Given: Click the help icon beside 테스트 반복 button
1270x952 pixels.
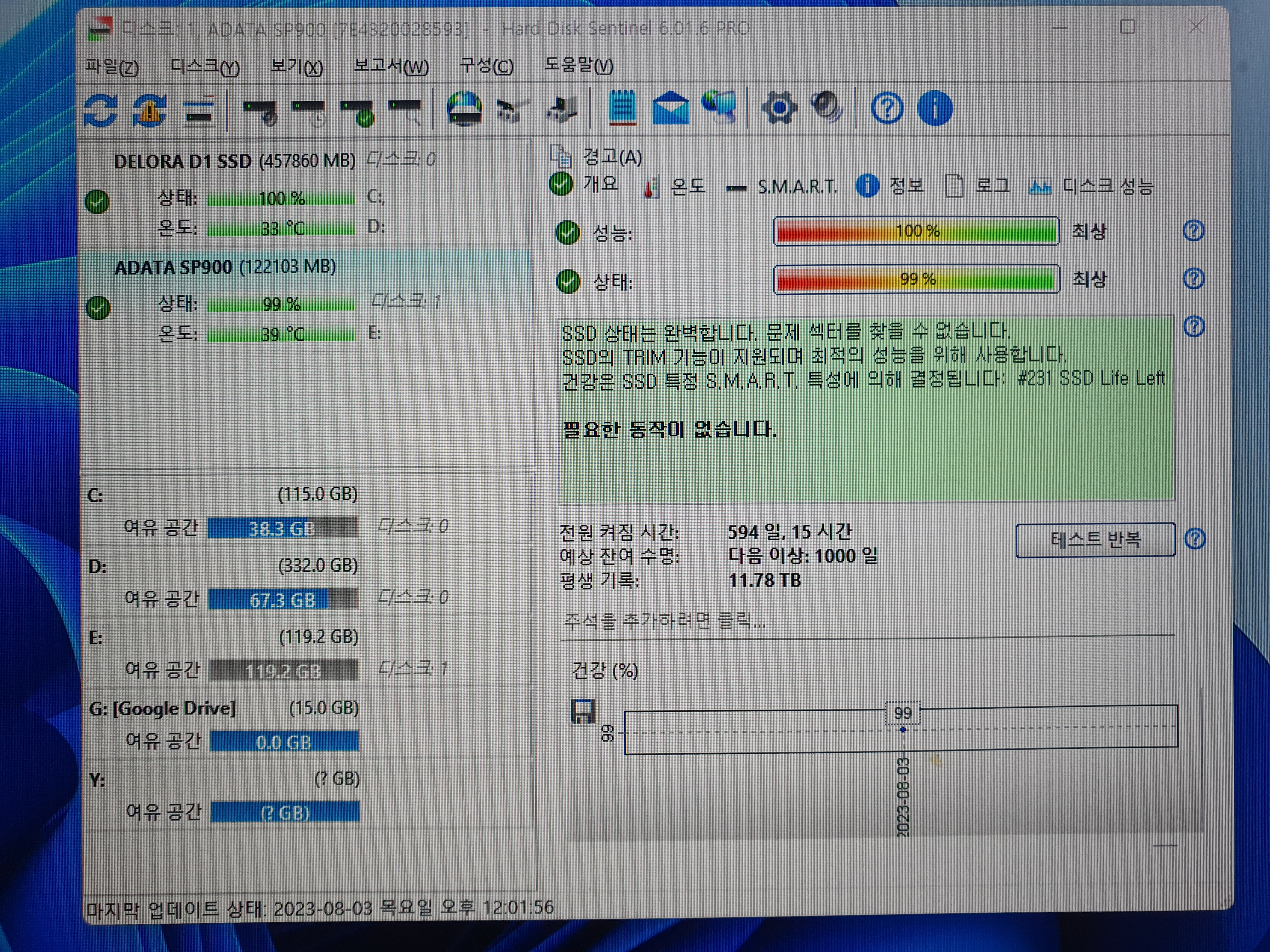Looking at the screenshot, I should pos(1195,539).
